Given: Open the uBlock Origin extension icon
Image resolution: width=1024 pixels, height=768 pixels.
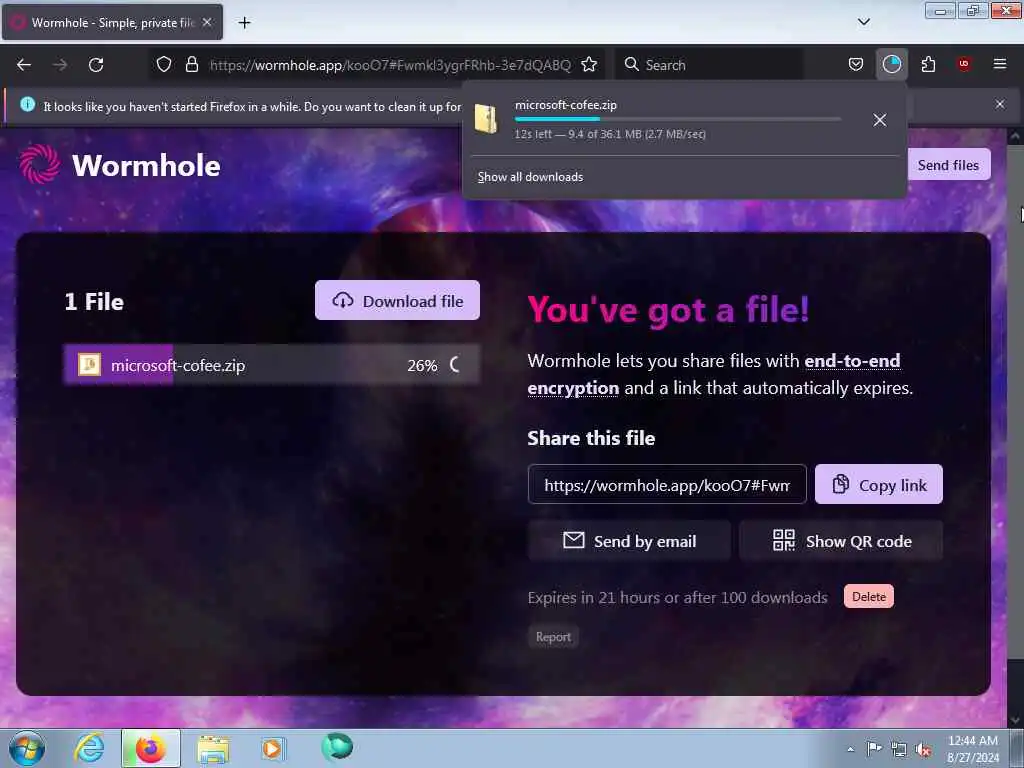Looking at the screenshot, I should point(964,64).
